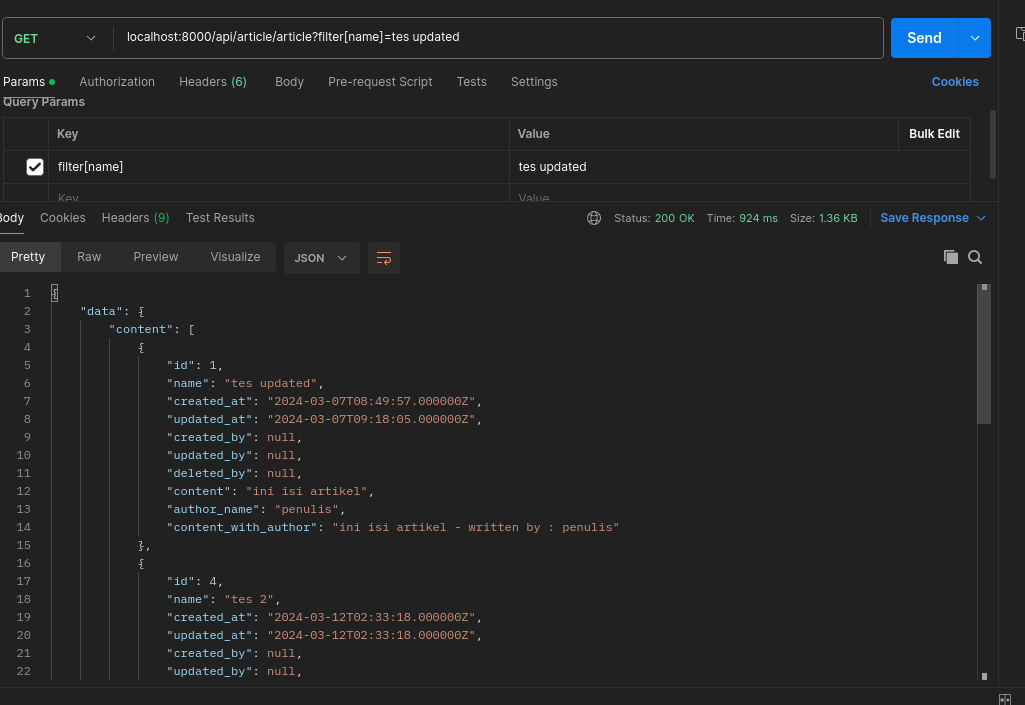Click the request URL input field
This screenshot has height=705, width=1025.
[x=500, y=38]
